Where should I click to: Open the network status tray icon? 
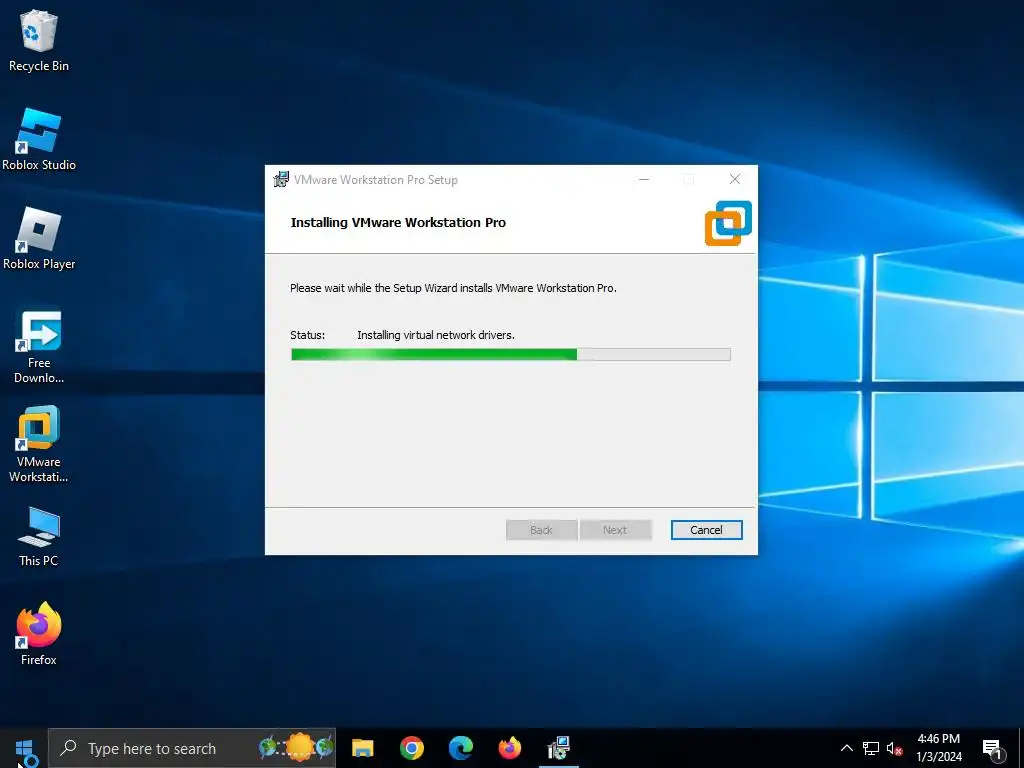pos(871,748)
